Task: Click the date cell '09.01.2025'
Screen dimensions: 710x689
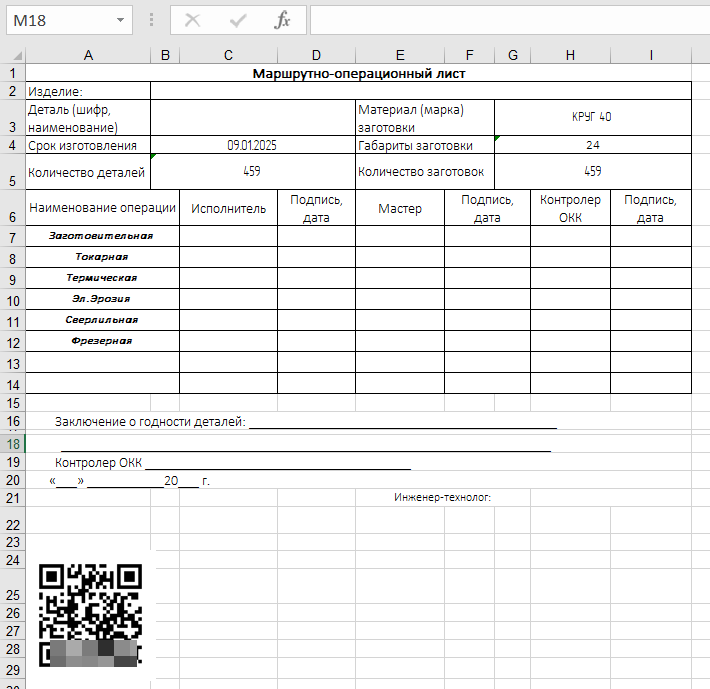Action: coord(253,145)
